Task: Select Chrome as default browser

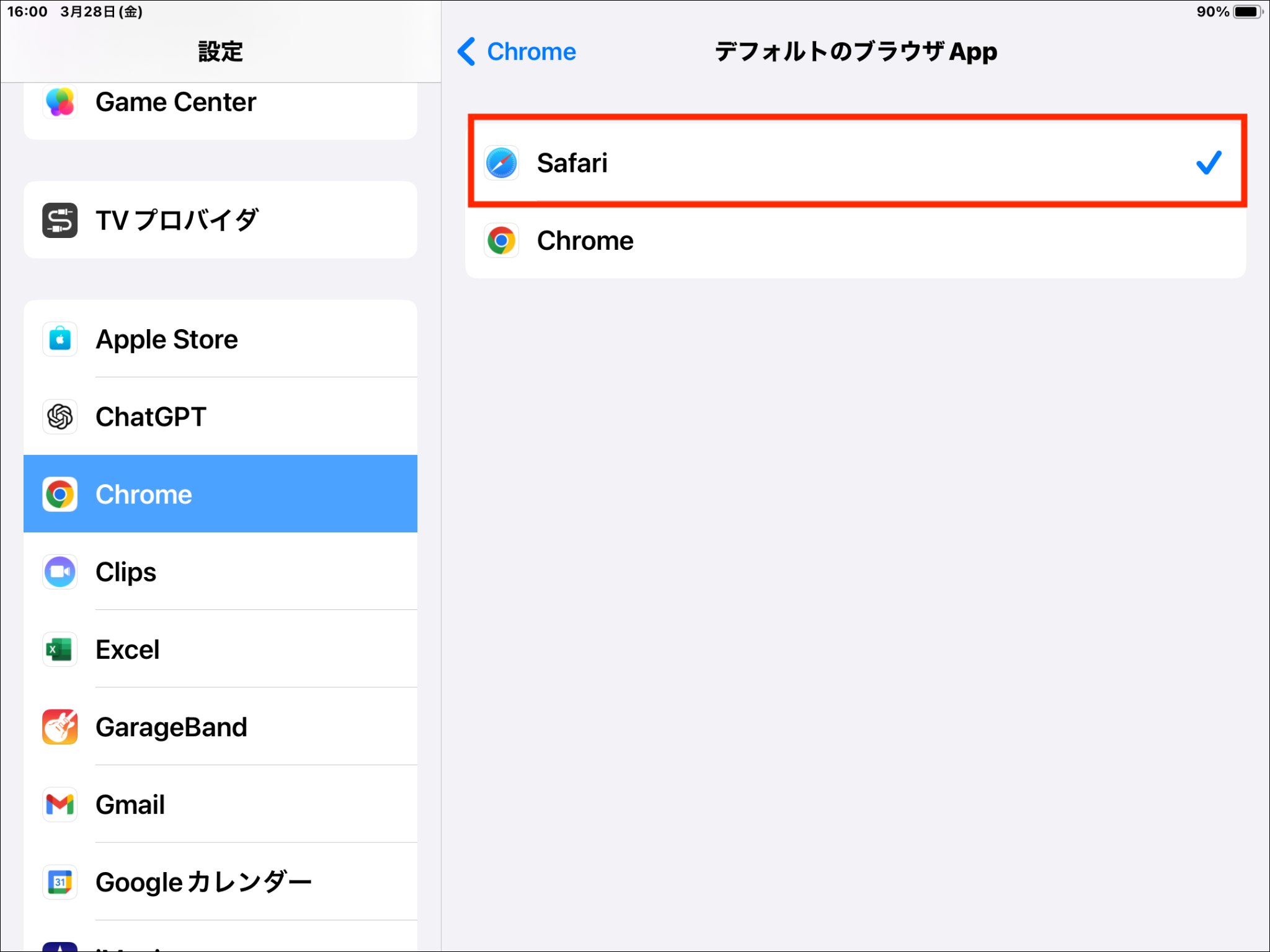Action: pos(856,240)
